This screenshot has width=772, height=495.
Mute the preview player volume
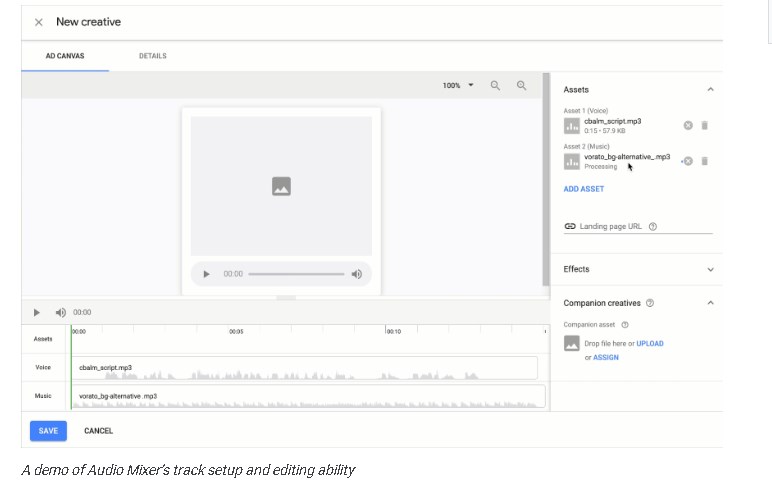[356, 274]
